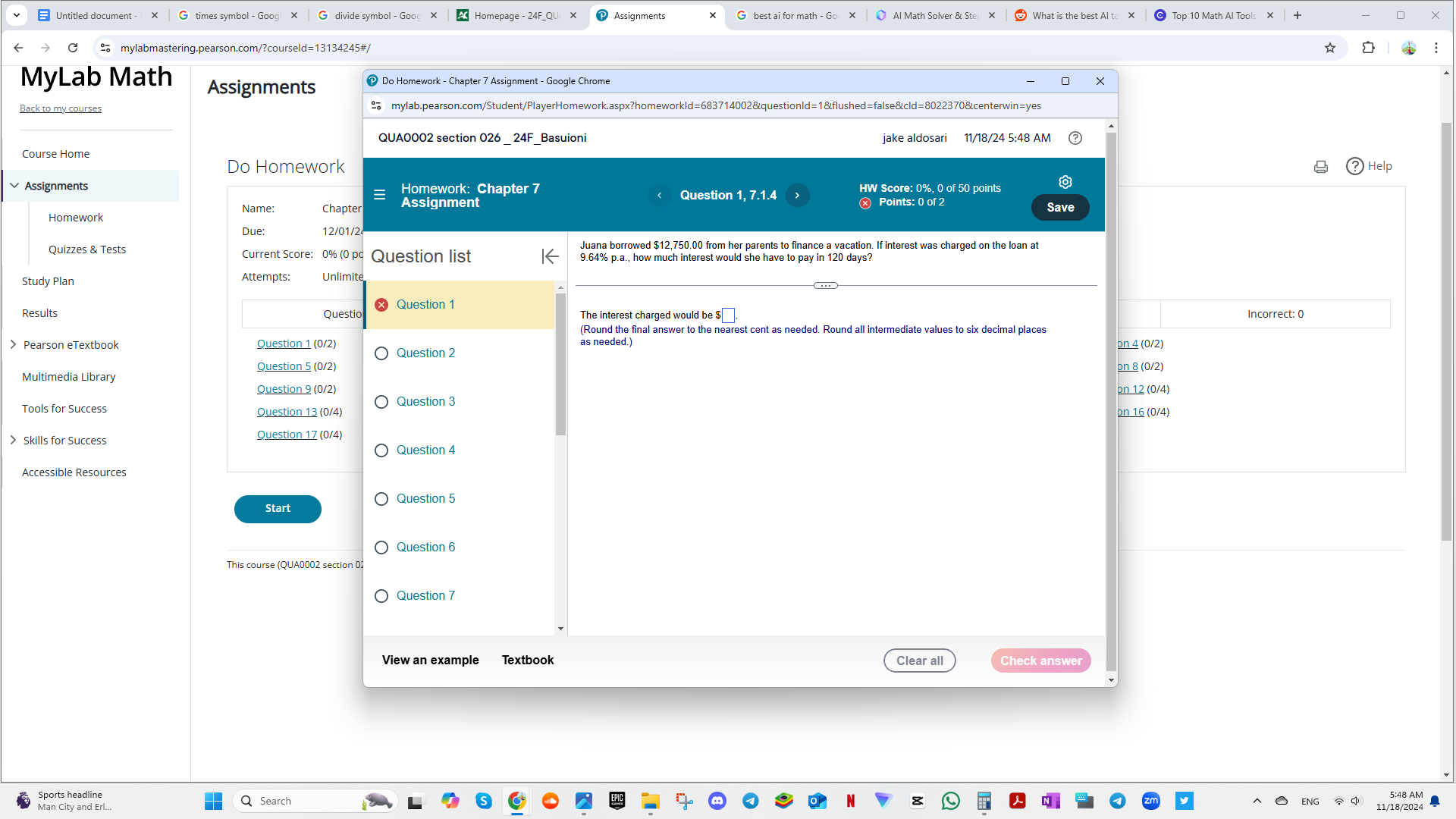1456x819 pixels.
Task: Open the Assignments tab in navigation
Action: pyautogui.click(x=56, y=185)
